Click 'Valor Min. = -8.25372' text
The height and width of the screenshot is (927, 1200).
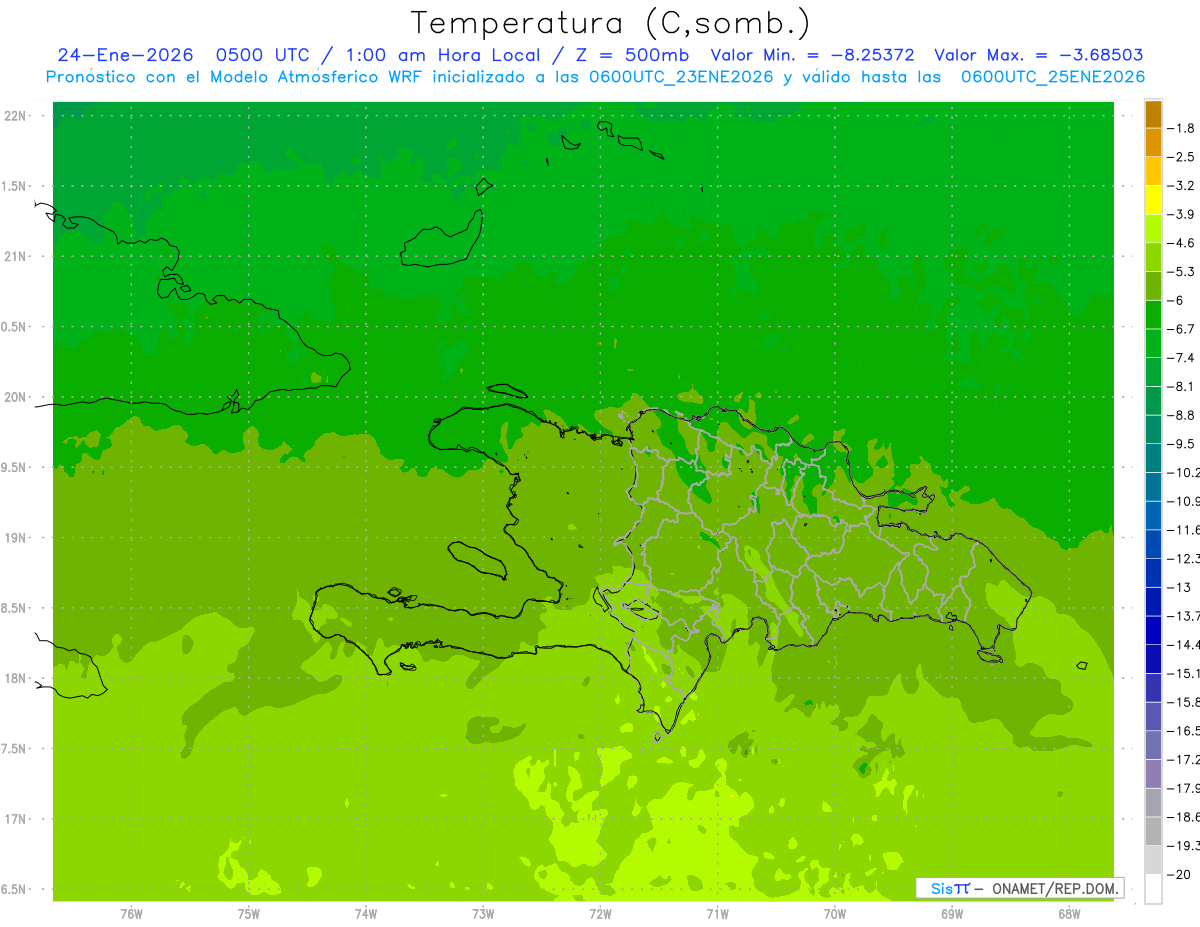point(812,55)
